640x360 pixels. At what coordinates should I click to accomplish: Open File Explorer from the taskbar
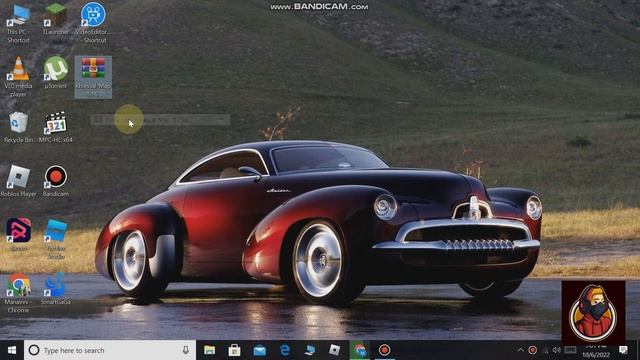(x=209, y=350)
